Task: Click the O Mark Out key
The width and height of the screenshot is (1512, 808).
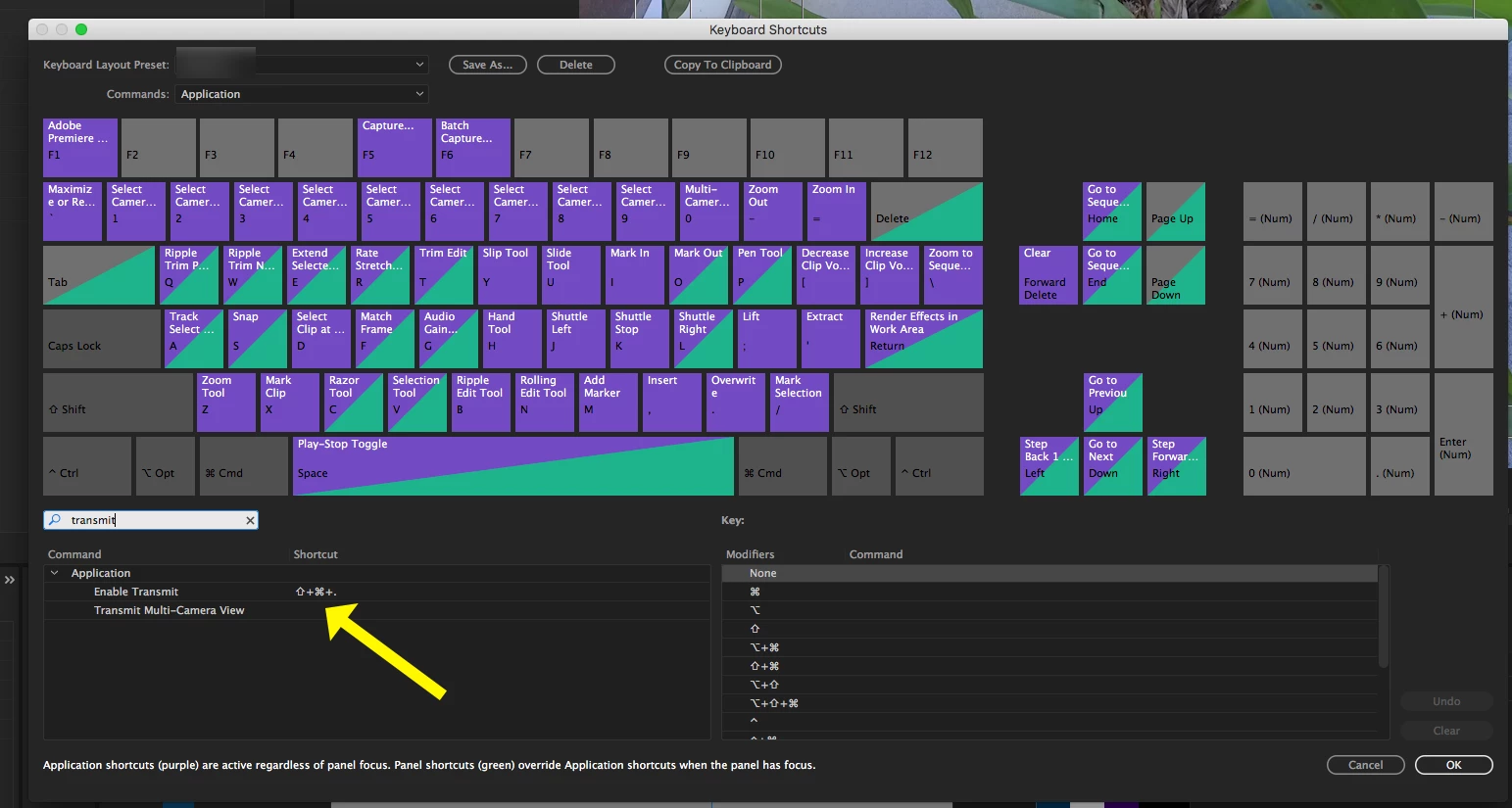Action: pyautogui.click(x=699, y=274)
